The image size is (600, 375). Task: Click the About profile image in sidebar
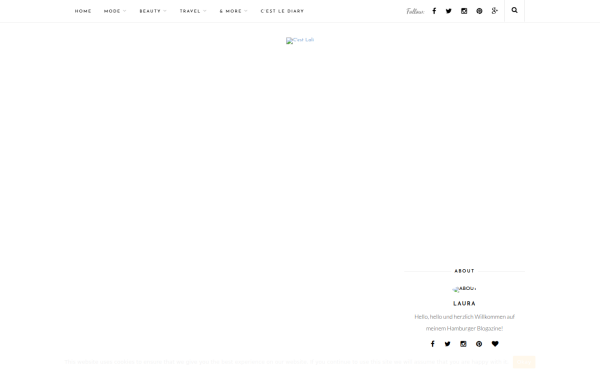point(464,289)
